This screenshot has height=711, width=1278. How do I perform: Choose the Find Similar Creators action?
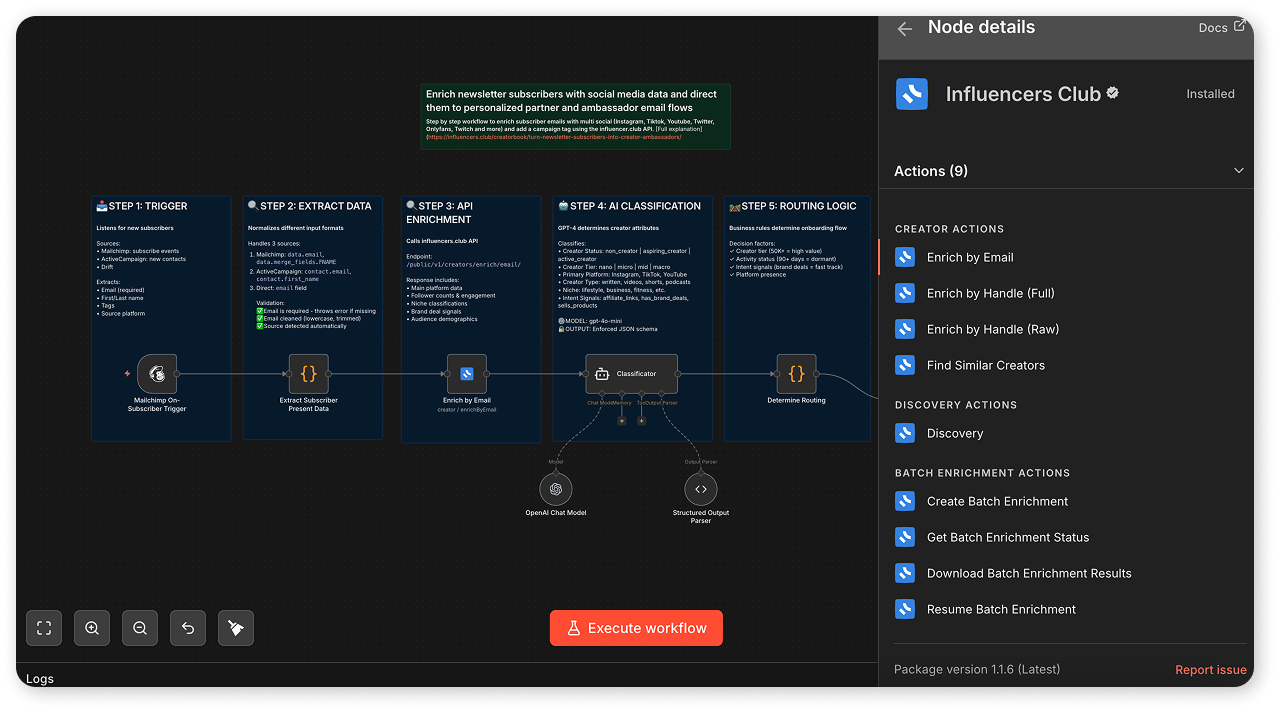(x=985, y=365)
